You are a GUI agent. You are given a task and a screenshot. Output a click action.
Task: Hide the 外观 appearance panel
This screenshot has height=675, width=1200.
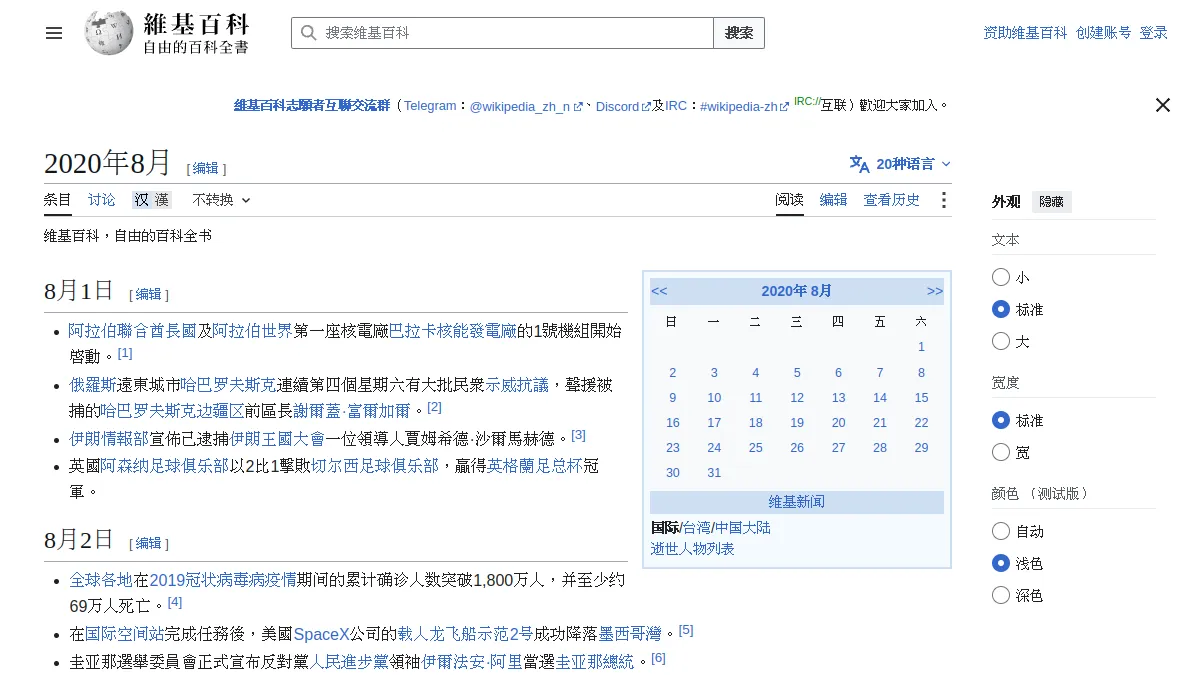[1051, 202]
